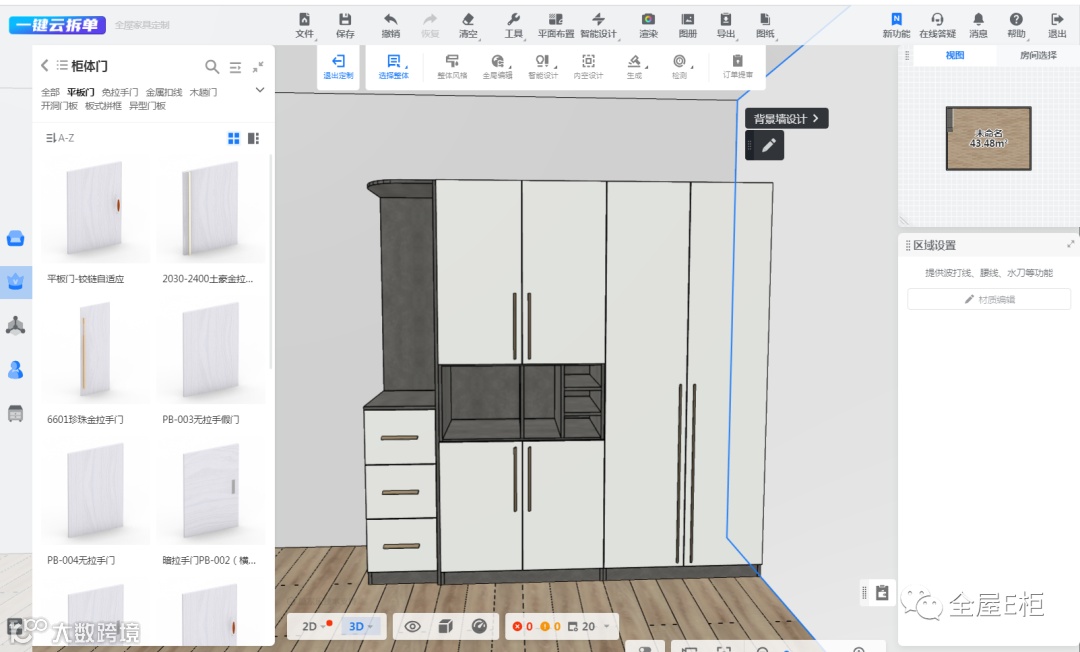Click the 保存 (Save) icon
1080x652 pixels.
[x=345, y=20]
